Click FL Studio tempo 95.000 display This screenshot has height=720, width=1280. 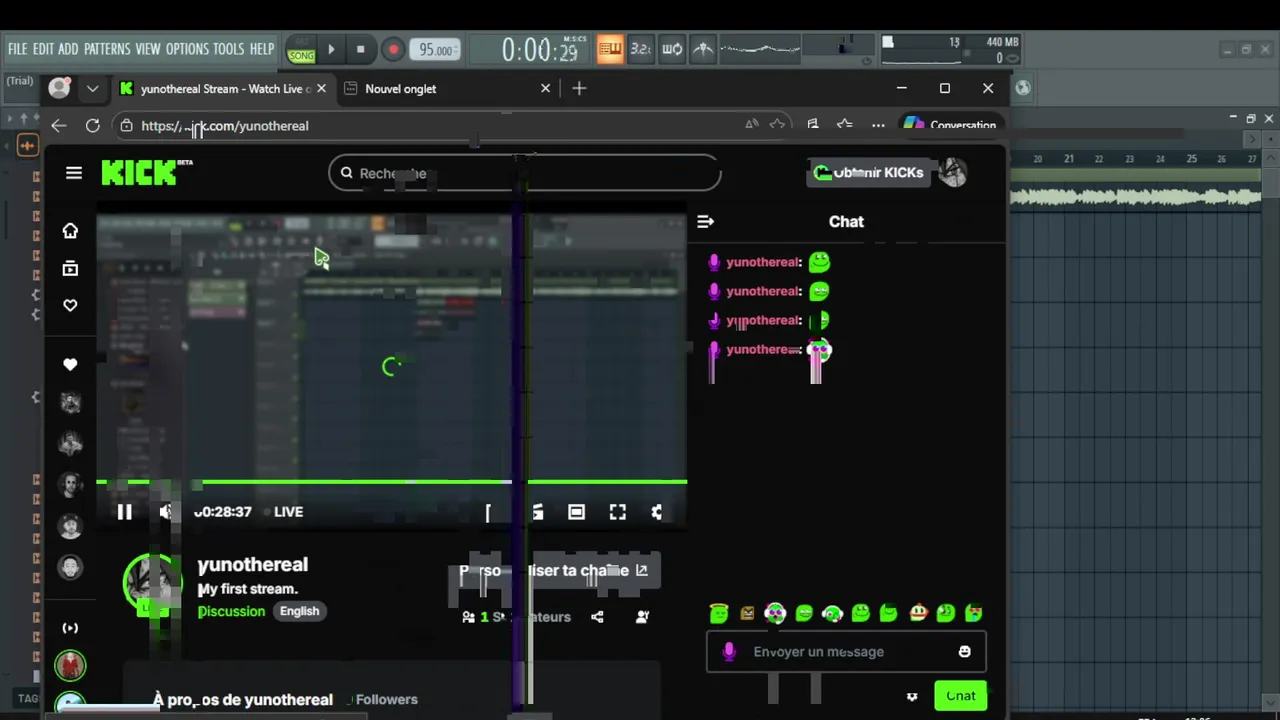(x=435, y=50)
